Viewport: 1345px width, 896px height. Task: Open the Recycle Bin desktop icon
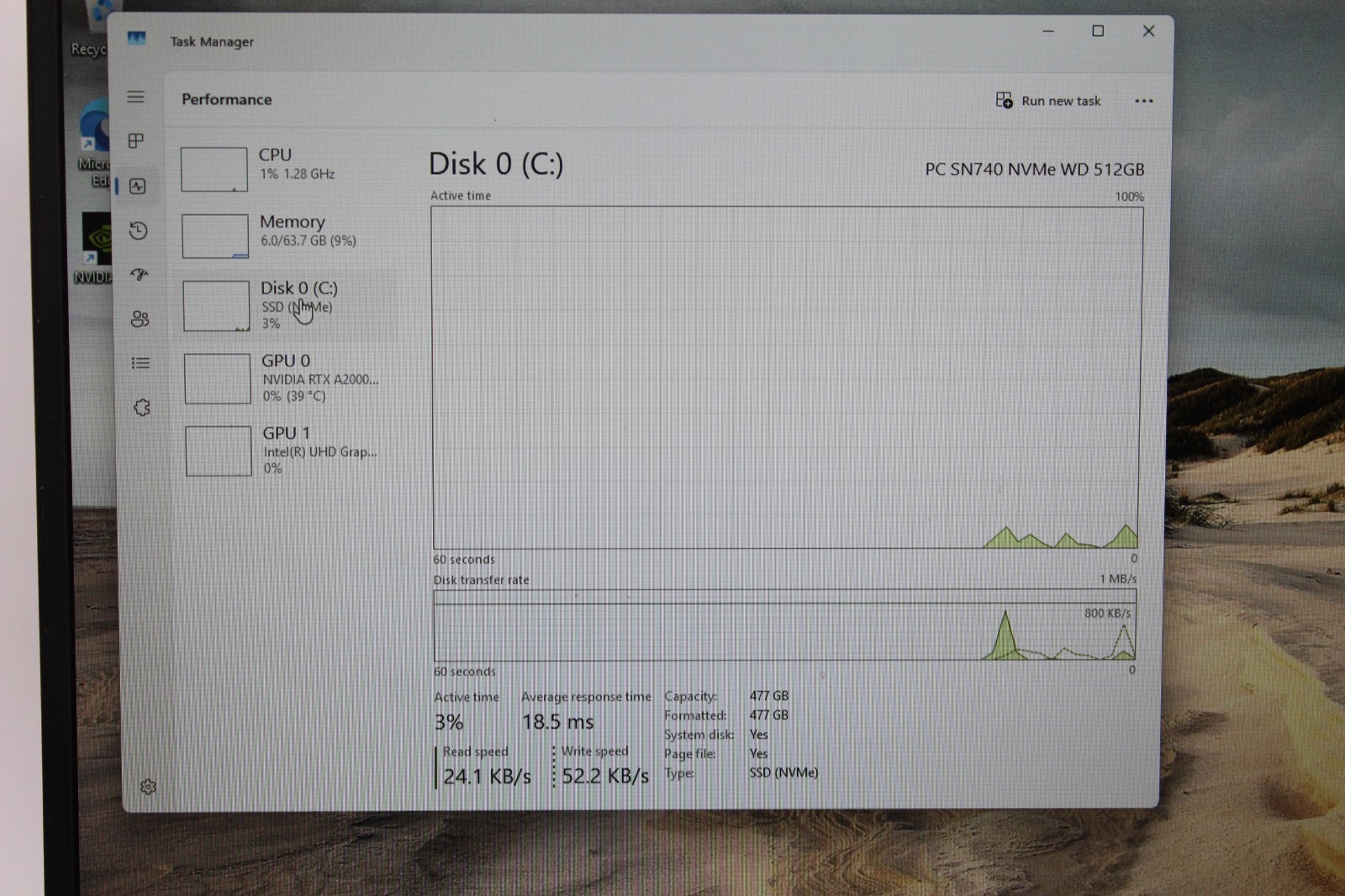[x=91, y=29]
